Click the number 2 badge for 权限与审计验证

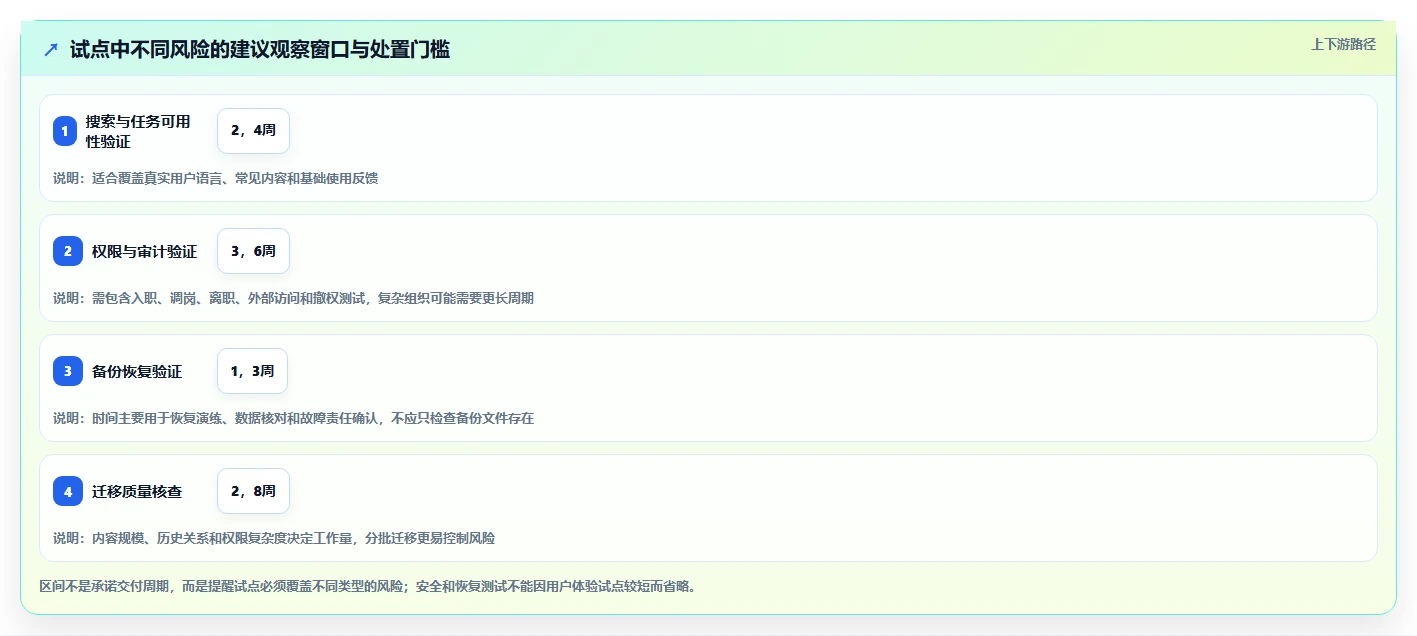[x=68, y=251]
